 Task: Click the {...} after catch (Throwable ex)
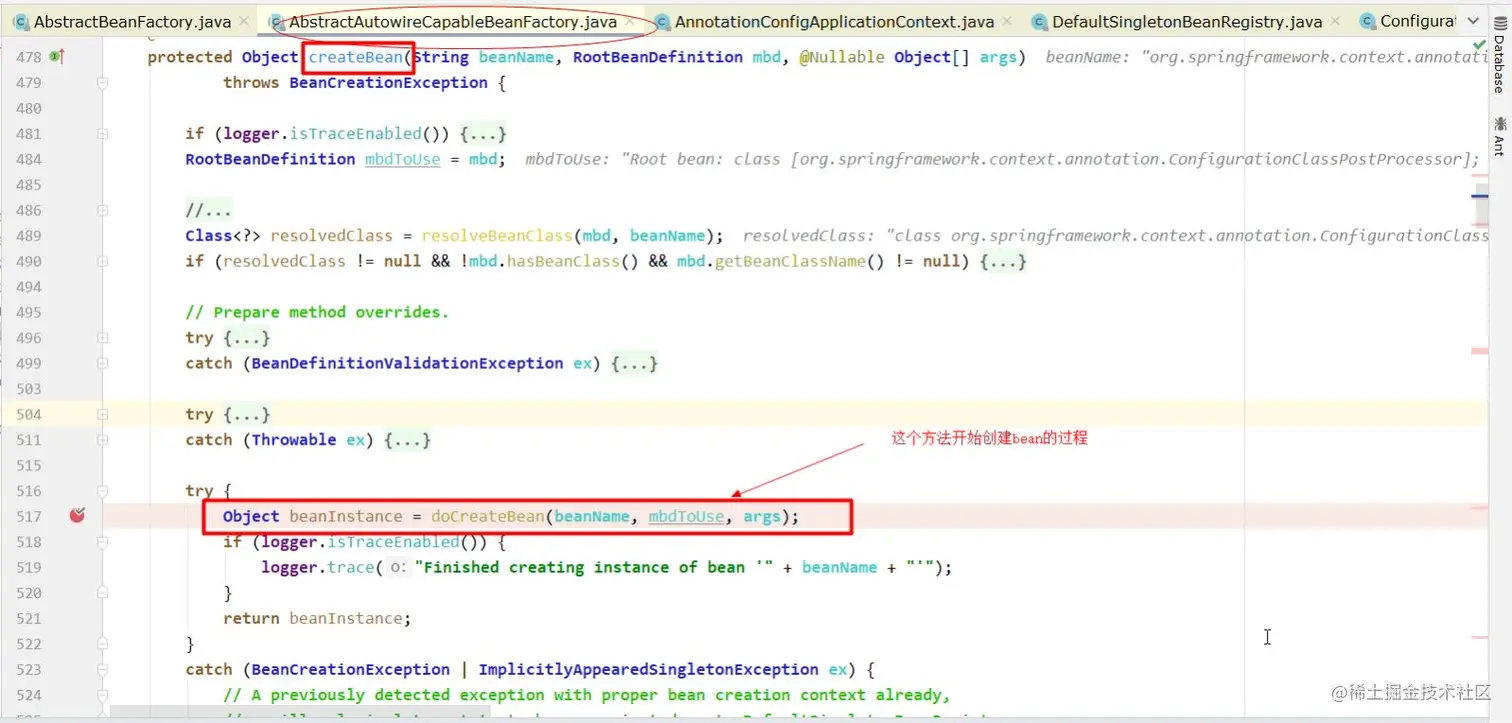407,440
